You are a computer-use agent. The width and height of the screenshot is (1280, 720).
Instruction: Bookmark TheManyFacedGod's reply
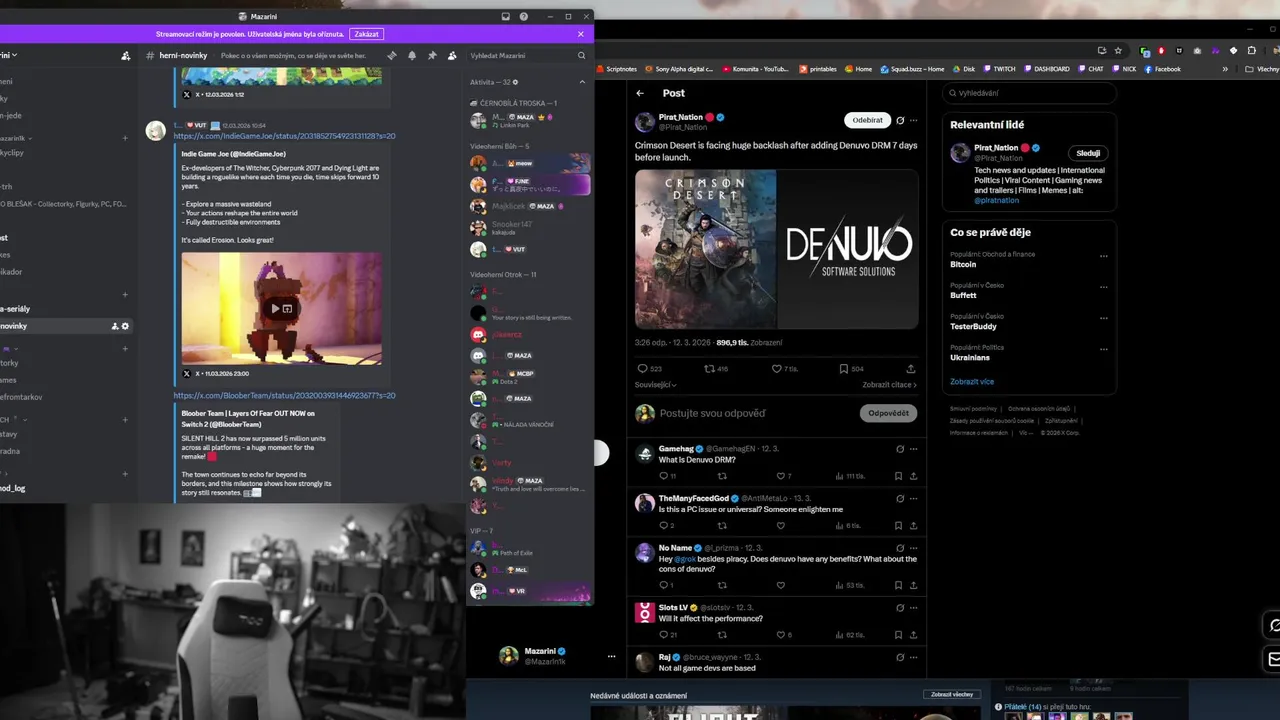click(x=898, y=526)
